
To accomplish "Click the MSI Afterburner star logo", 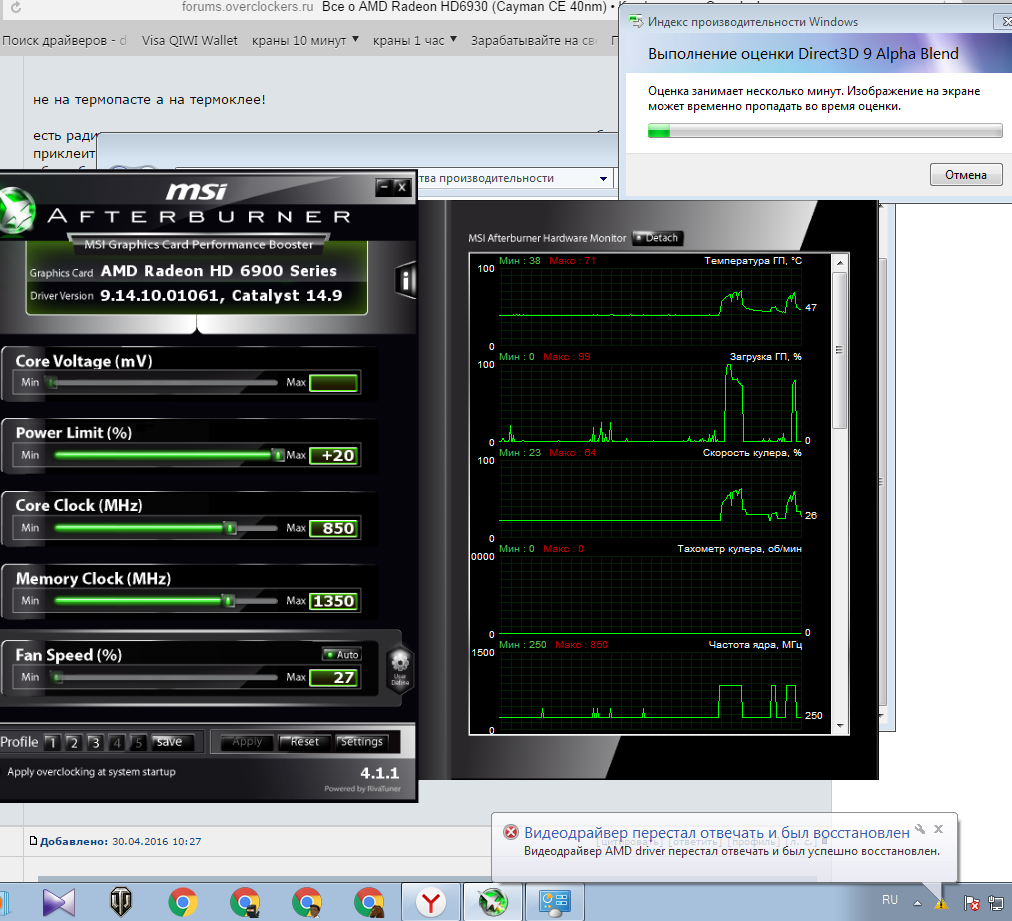I will [x=16, y=210].
